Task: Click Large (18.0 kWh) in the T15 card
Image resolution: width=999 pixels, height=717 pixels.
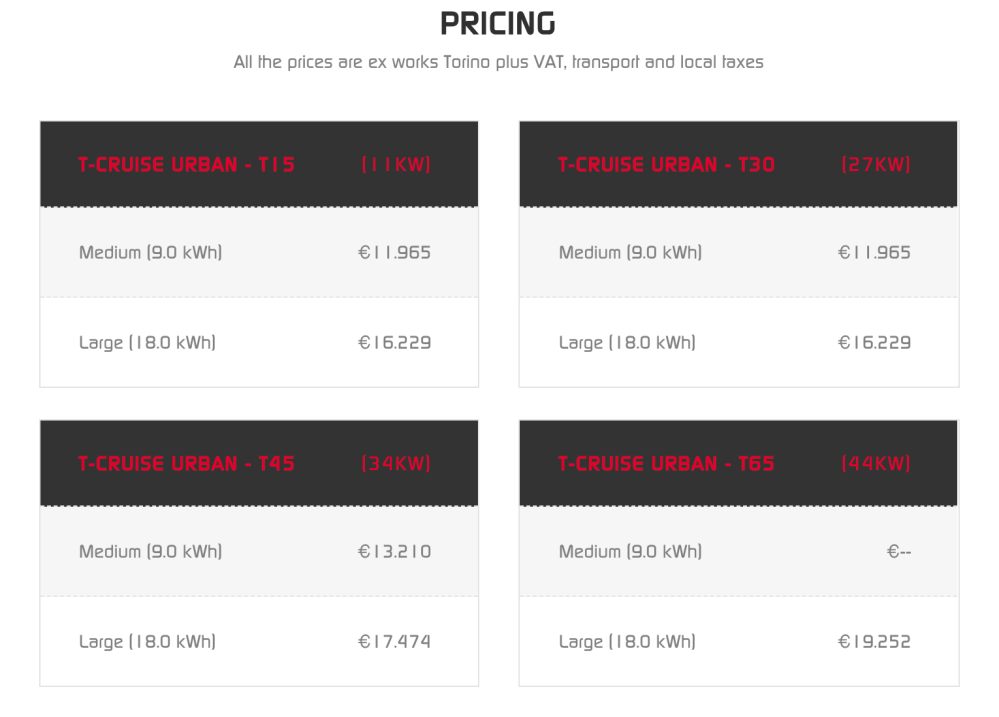Action: pos(148,343)
